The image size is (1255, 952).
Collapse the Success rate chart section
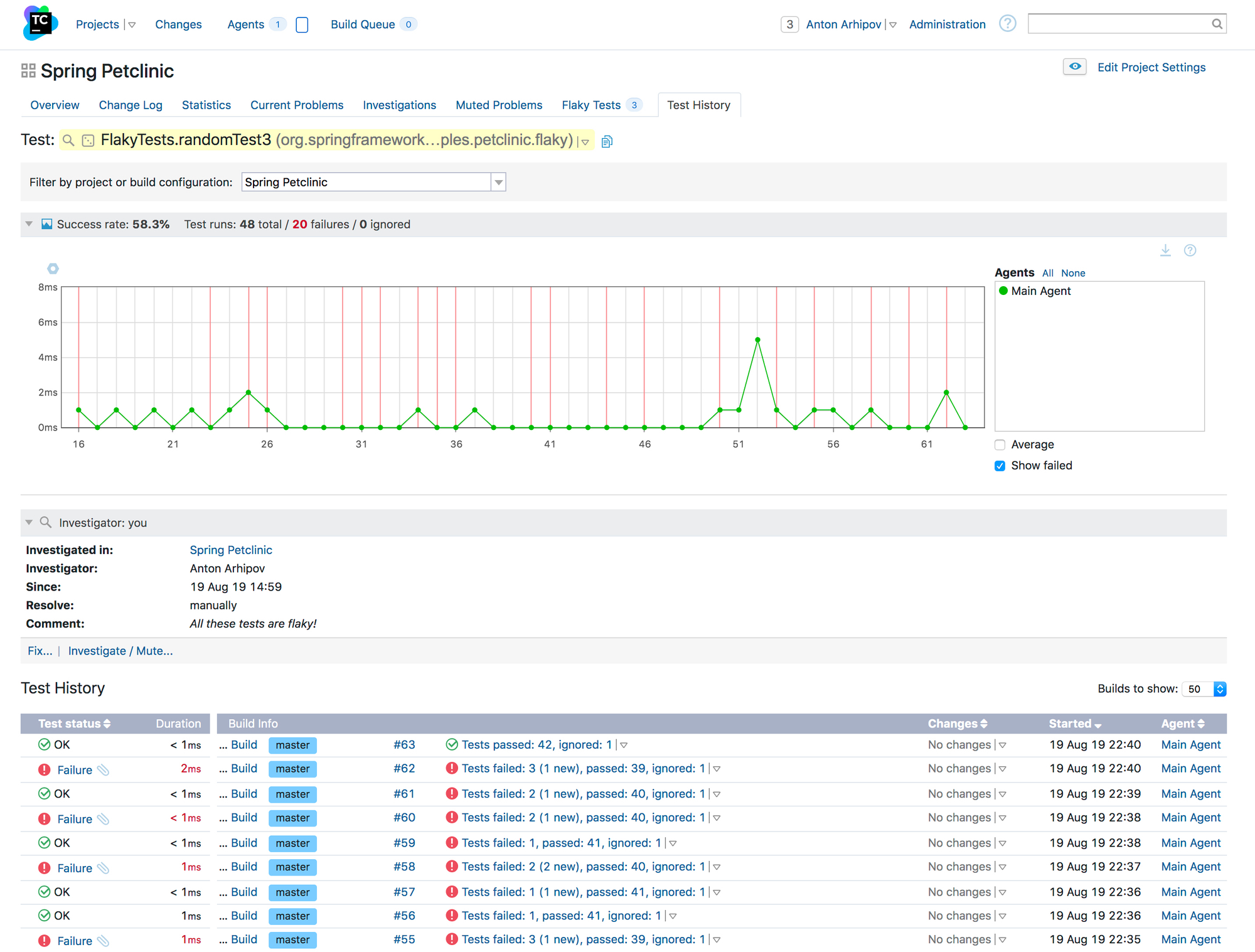[x=29, y=224]
